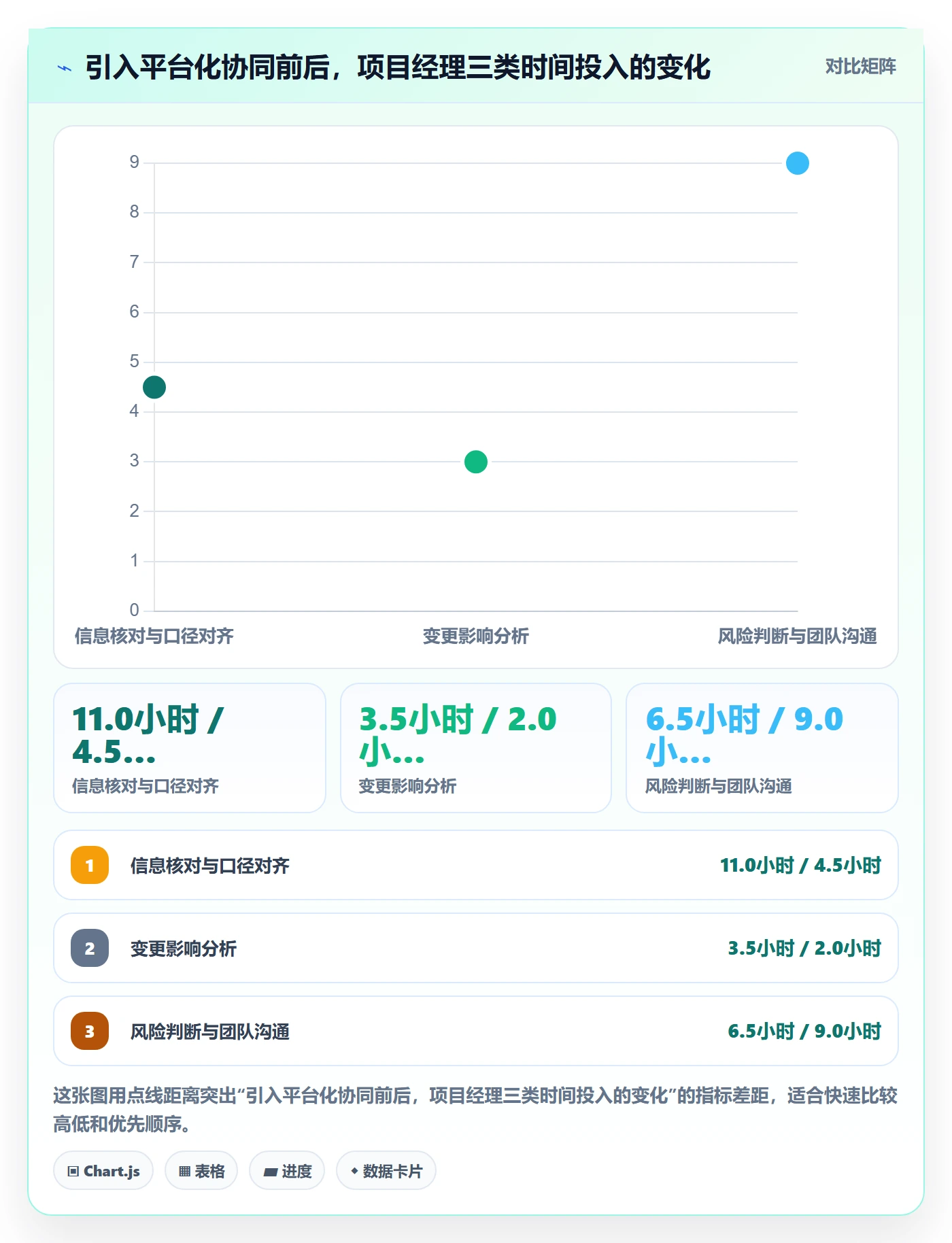Click the 风险判断与团队沟通 x-axis label

(798, 636)
